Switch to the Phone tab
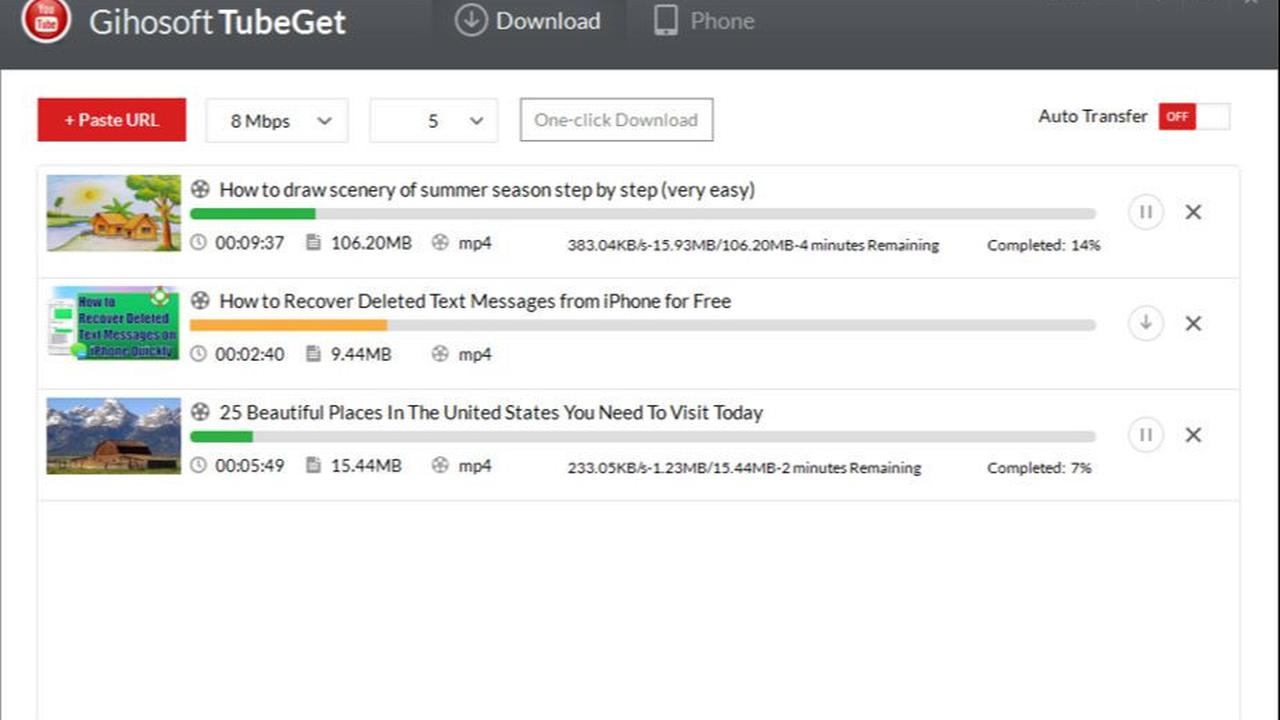The height and width of the screenshot is (720, 1280). (x=704, y=21)
